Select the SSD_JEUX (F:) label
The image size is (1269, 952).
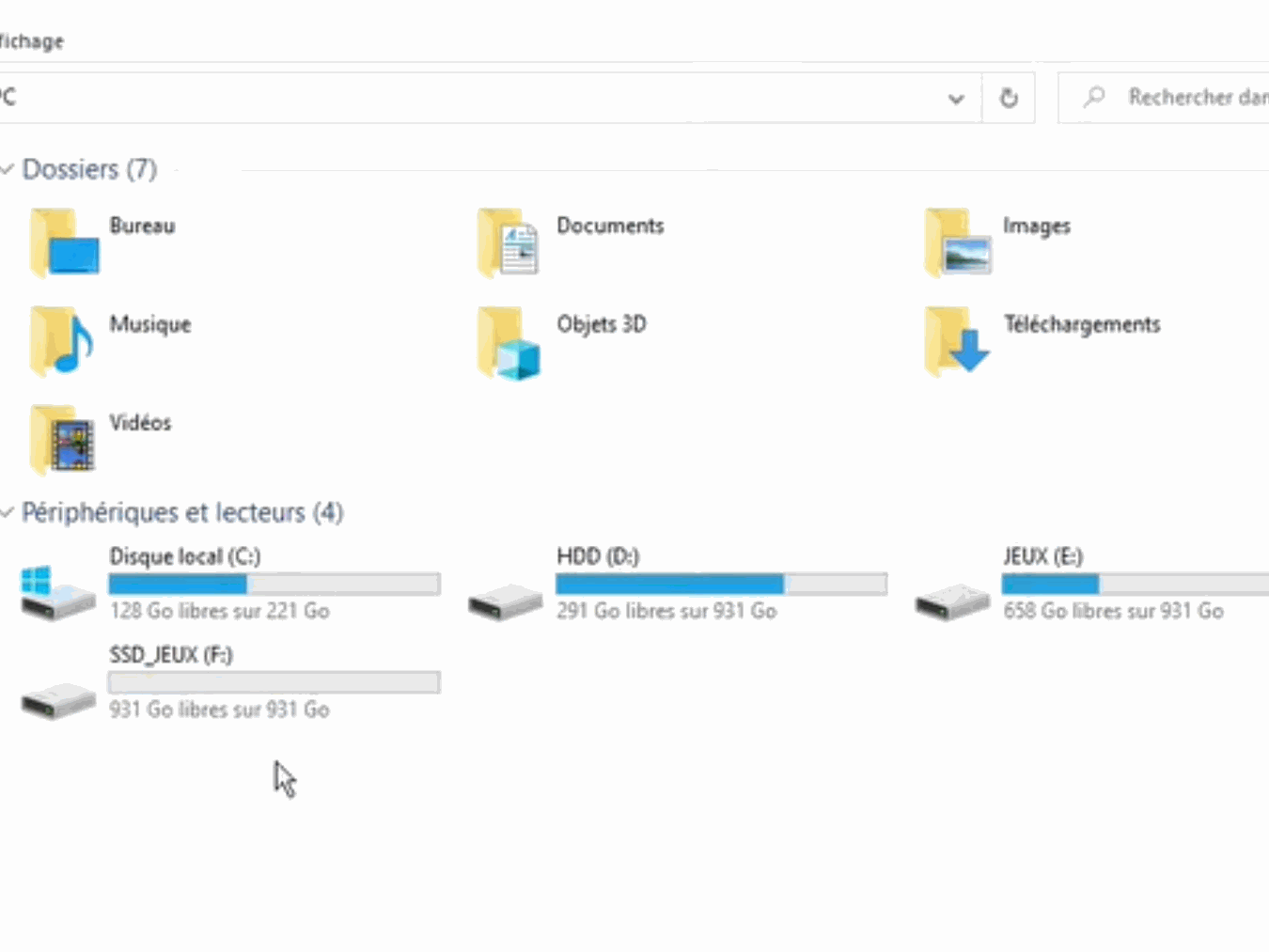click(170, 654)
